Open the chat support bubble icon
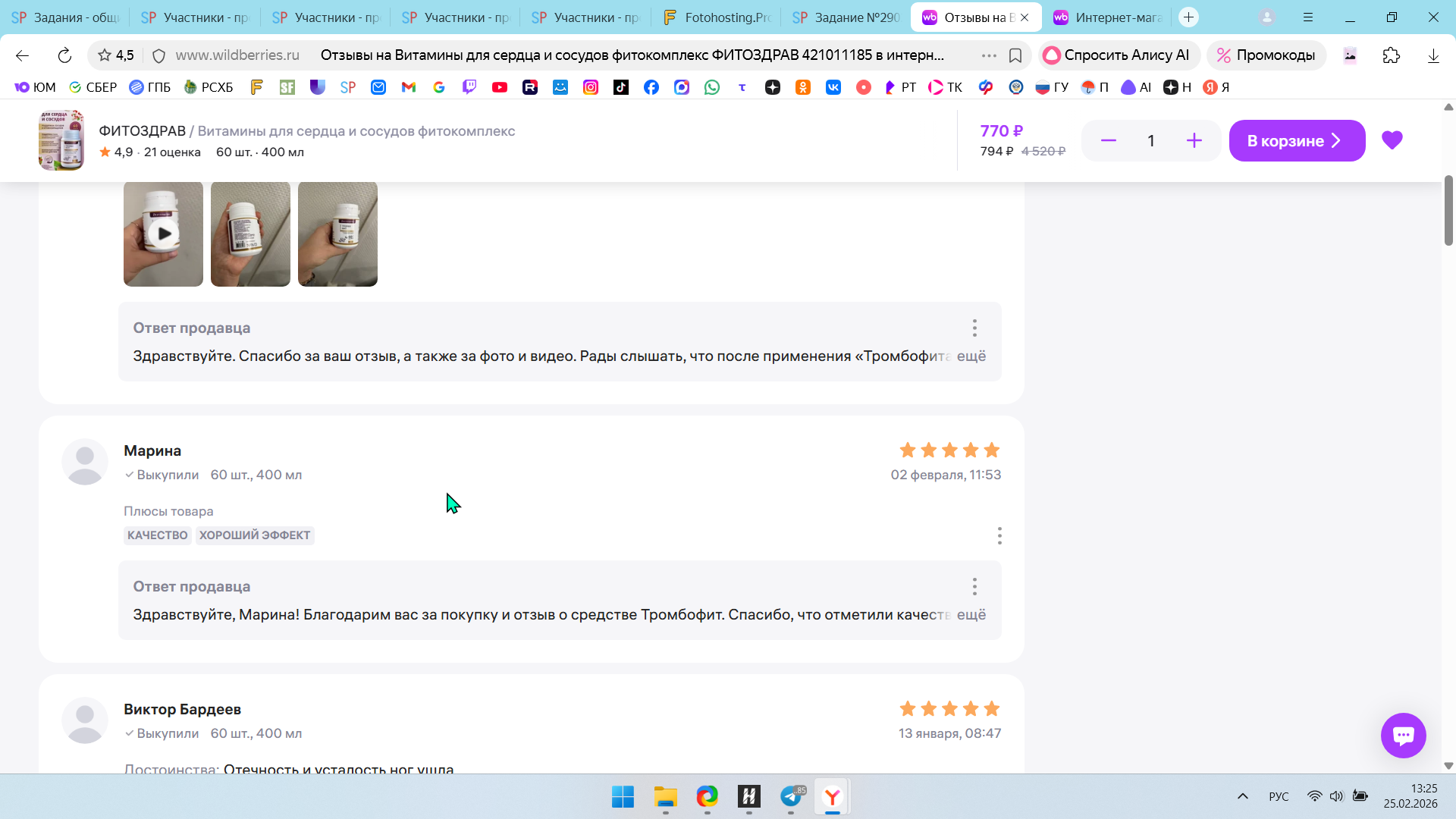The height and width of the screenshot is (819, 1456). point(1403,735)
